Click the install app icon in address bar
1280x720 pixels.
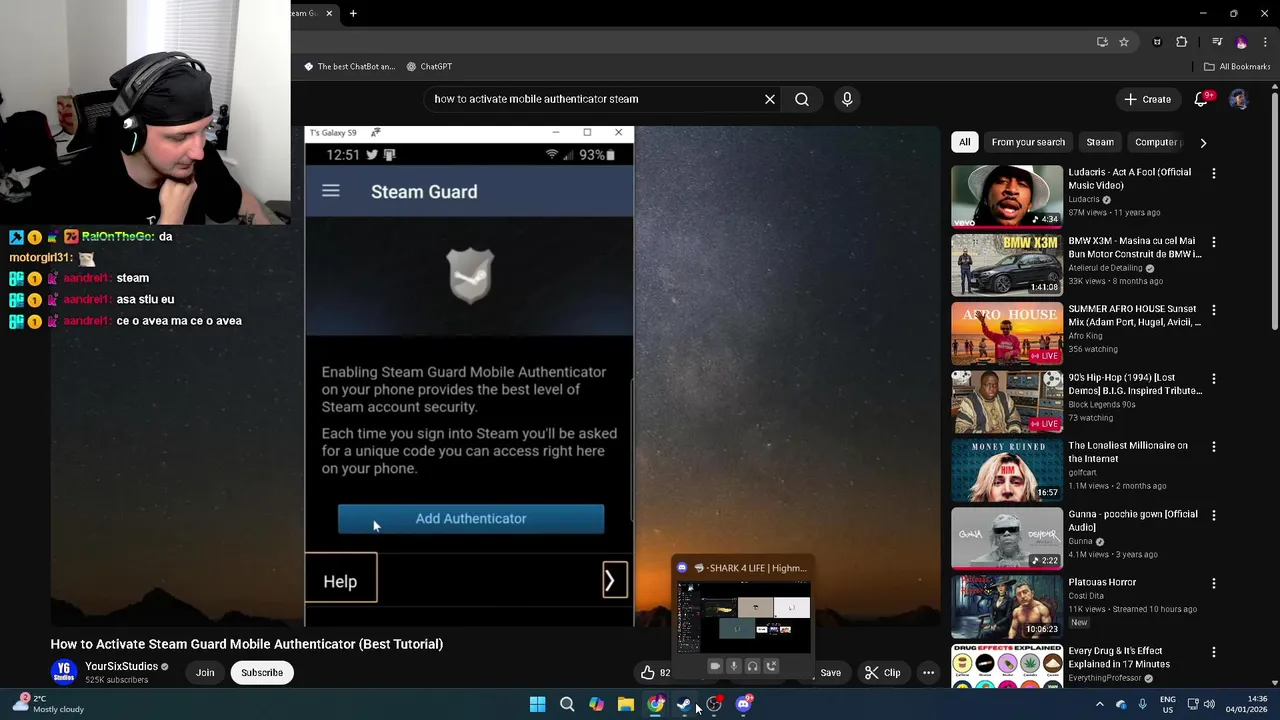click(x=1102, y=42)
